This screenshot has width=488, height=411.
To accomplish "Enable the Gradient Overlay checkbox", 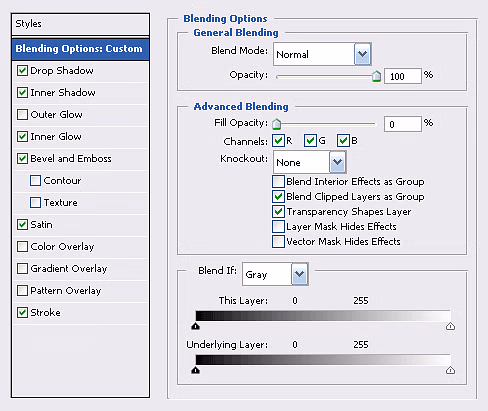I will coord(22,269).
